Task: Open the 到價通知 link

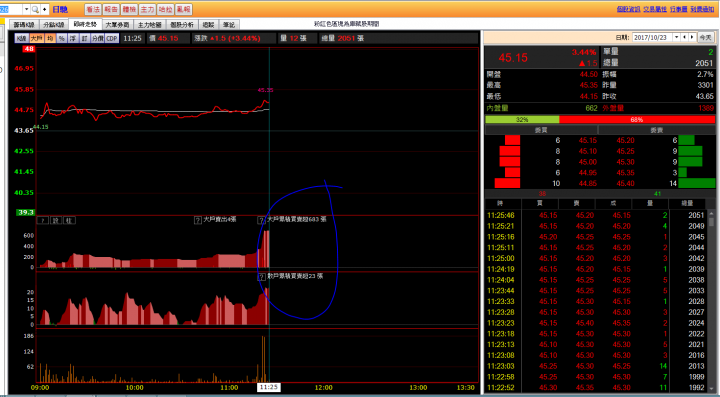Action: click(702, 9)
